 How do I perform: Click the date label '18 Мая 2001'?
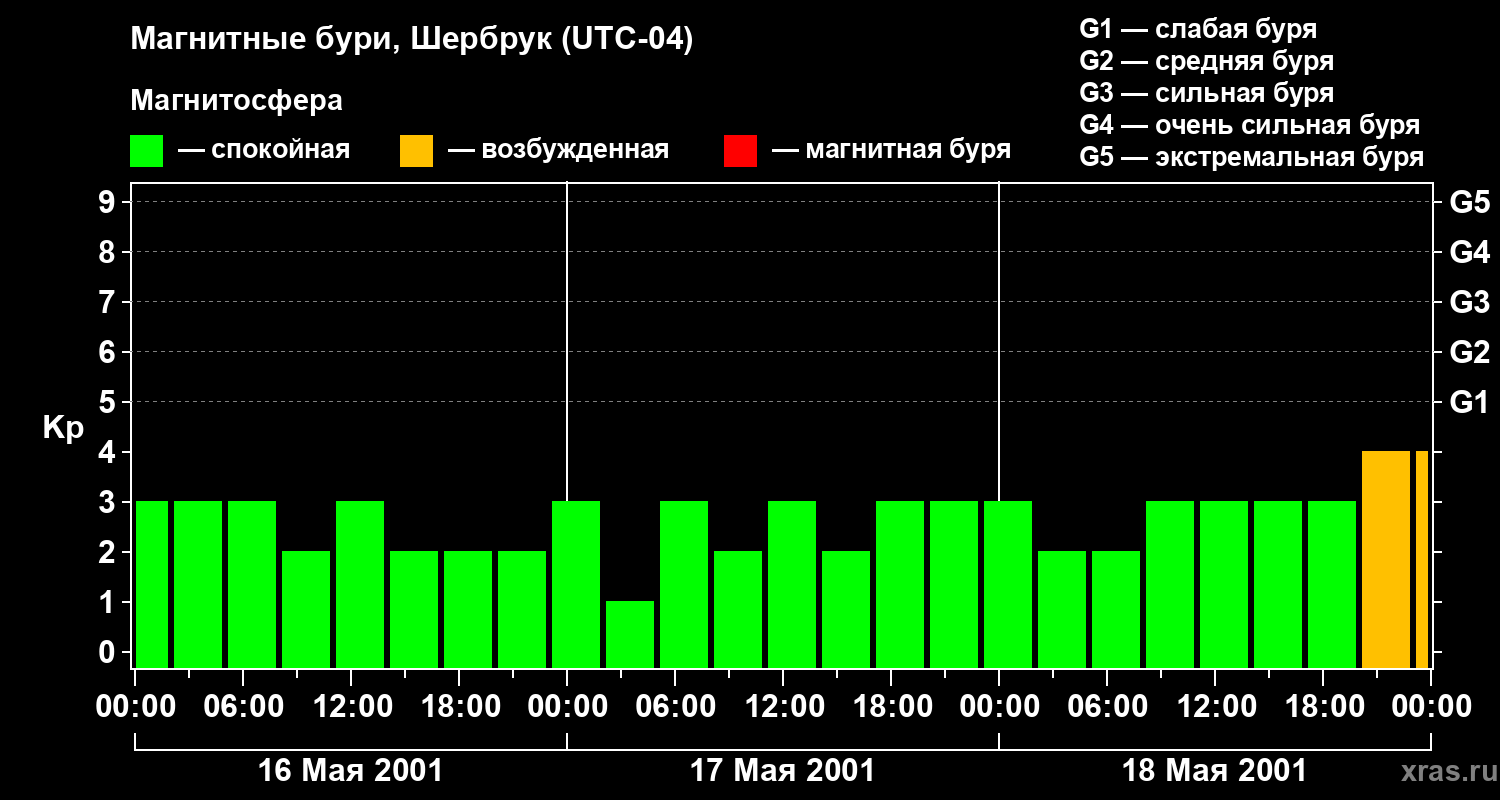(1214, 771)
